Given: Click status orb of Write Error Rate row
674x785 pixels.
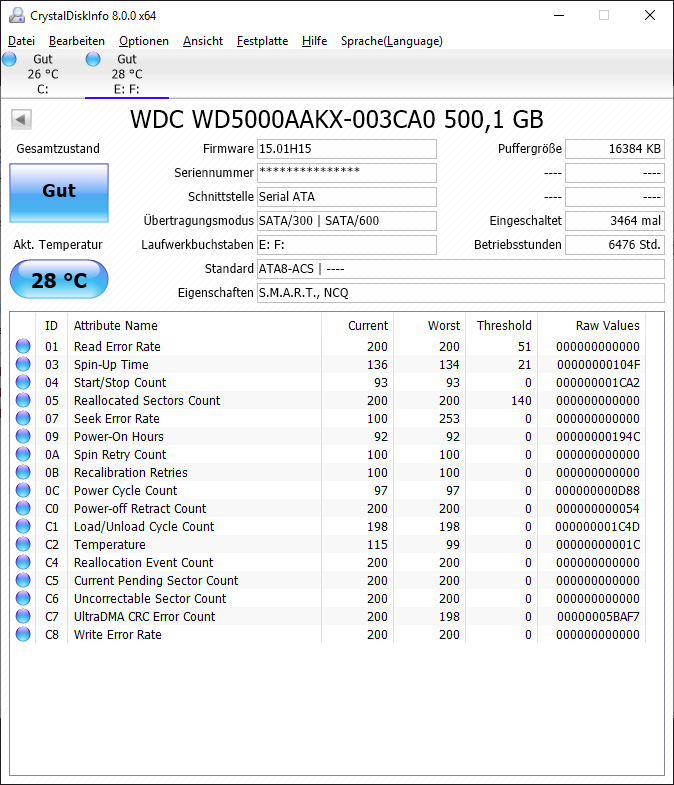Looking at the screenshot, I should (23, 634).
